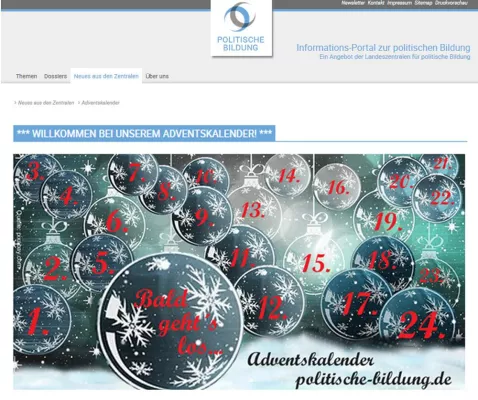Open advent door number 5
The image size is (478, 400).
pyautogui.click(x=102, y=263)
